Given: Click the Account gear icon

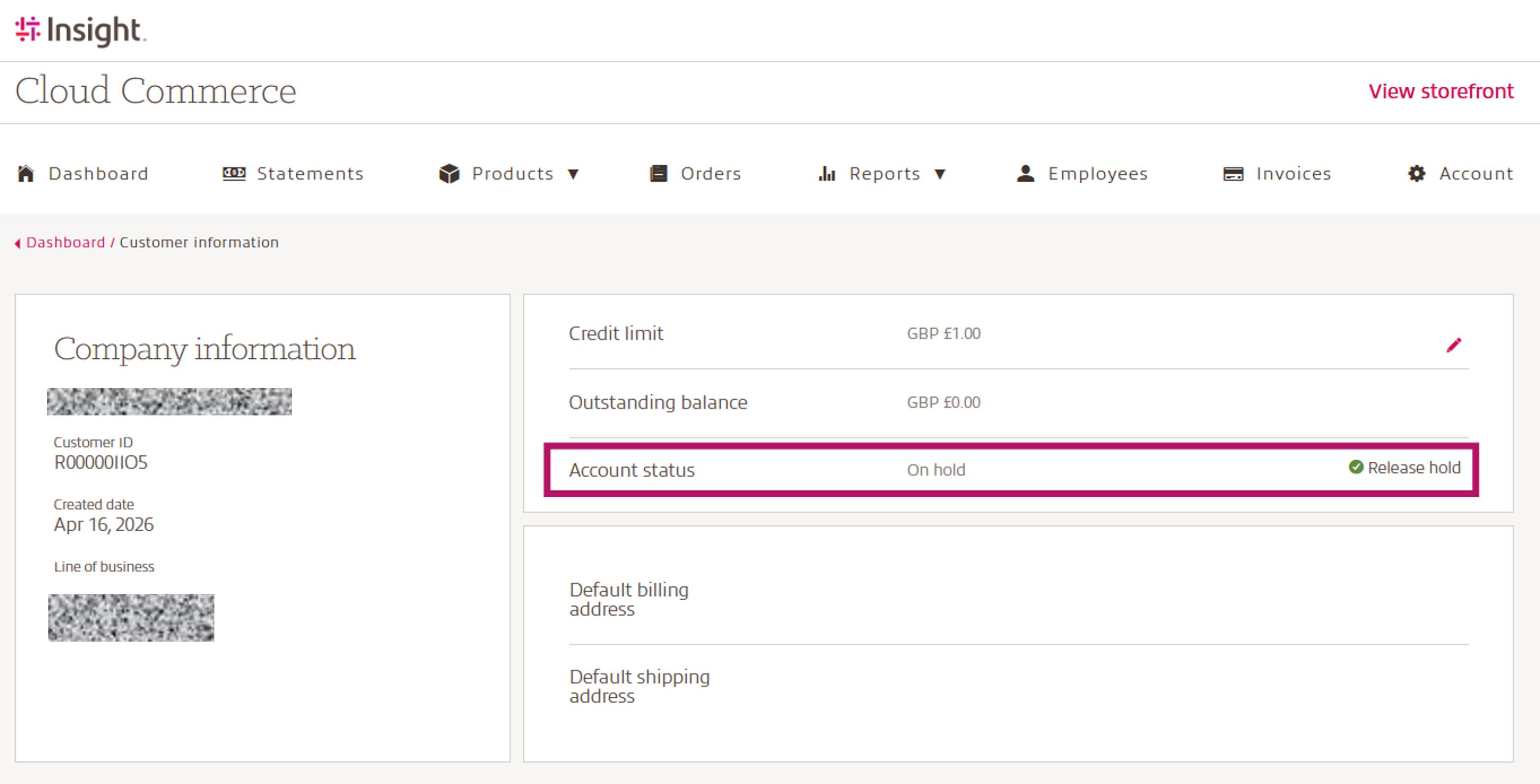Looking at the screenshot, I should point(1416,173).
